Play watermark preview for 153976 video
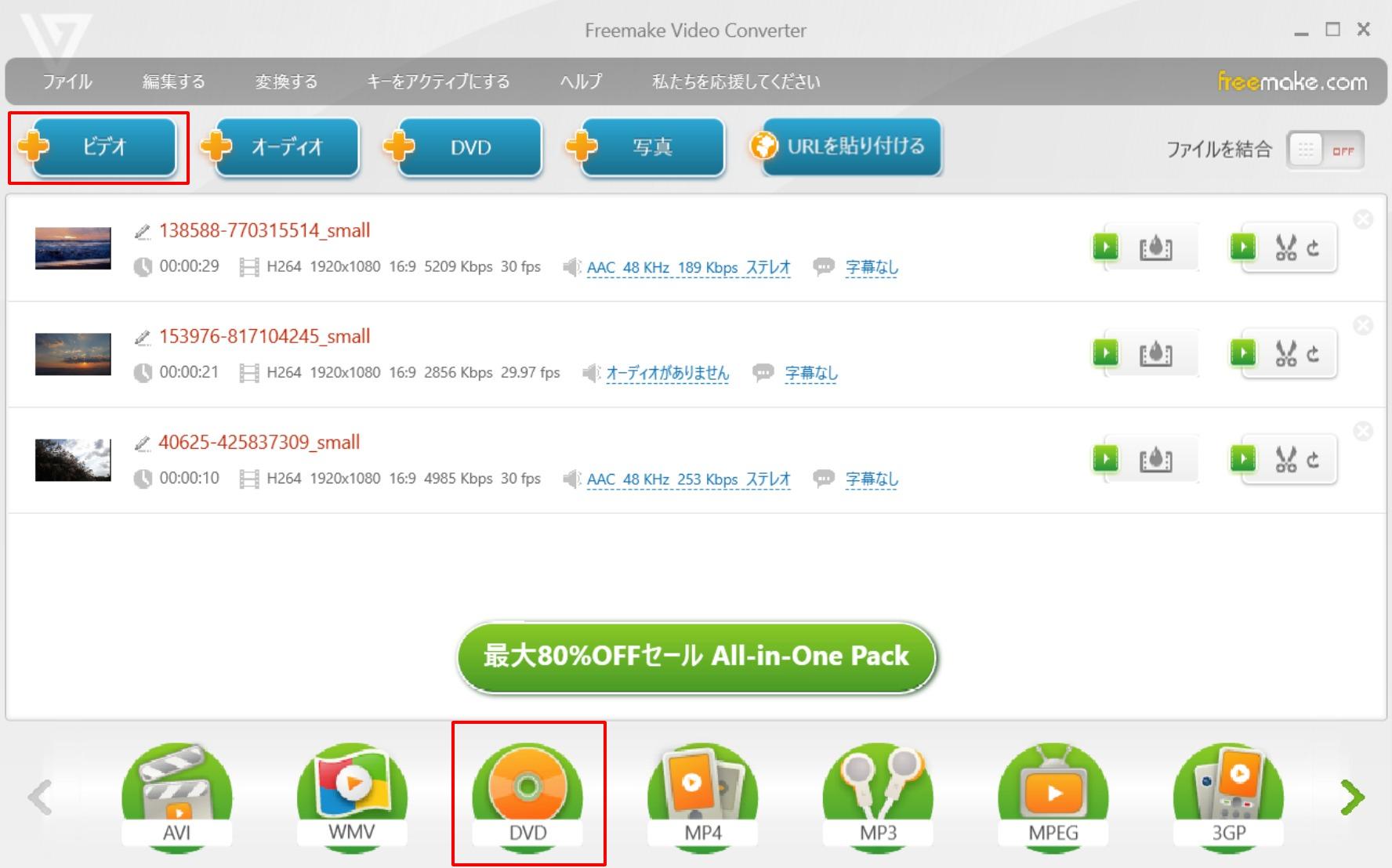Viewport: 1392px width, 868px height. (x=1106, y=353)
